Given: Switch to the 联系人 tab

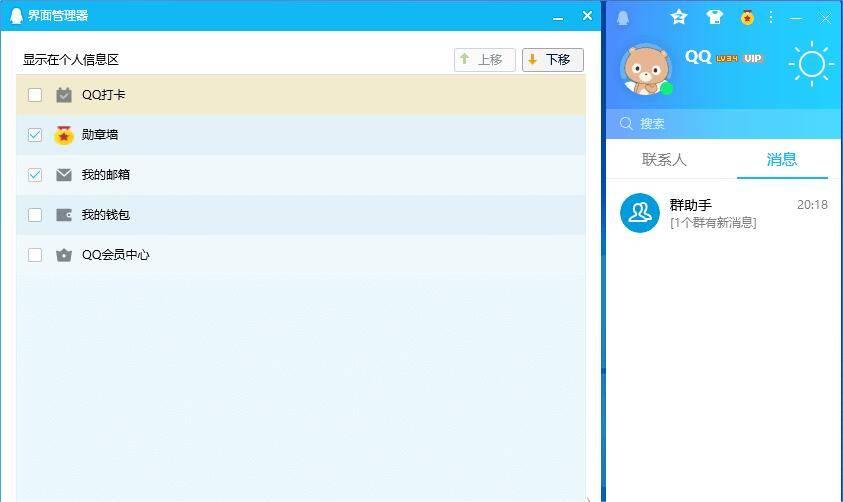Looking at the screenshot, I should [x=664, y=160].
